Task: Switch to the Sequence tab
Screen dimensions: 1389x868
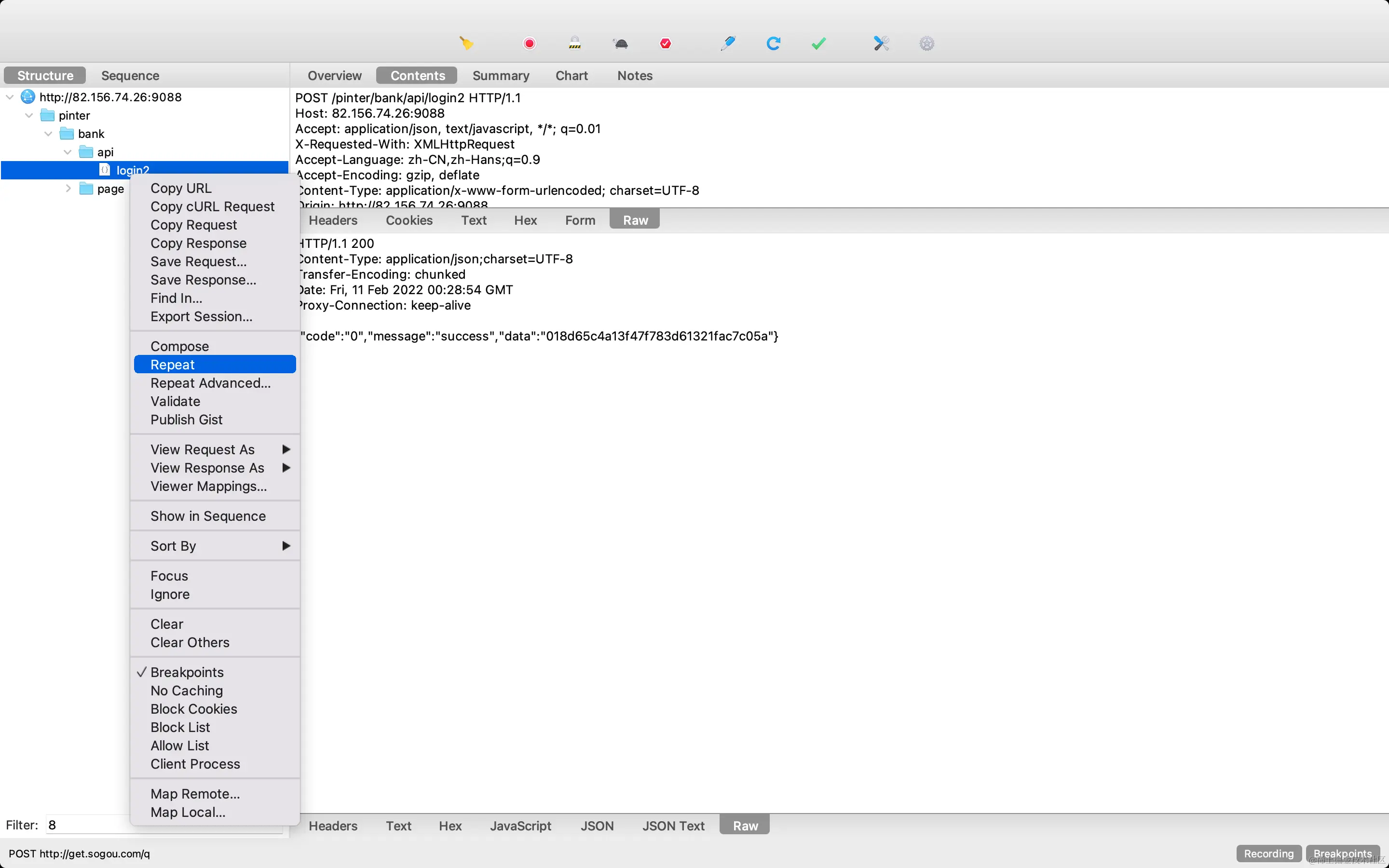Action: tap(130, 76)
